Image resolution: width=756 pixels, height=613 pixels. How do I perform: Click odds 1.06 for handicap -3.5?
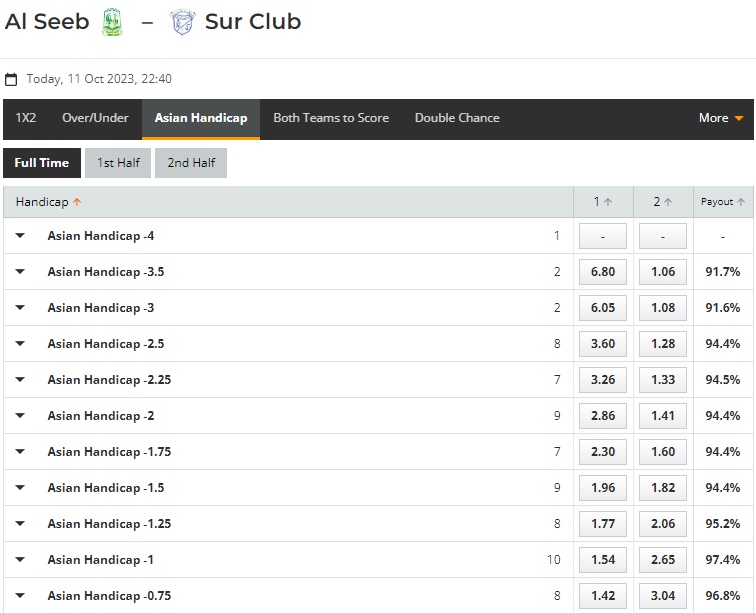663,272
